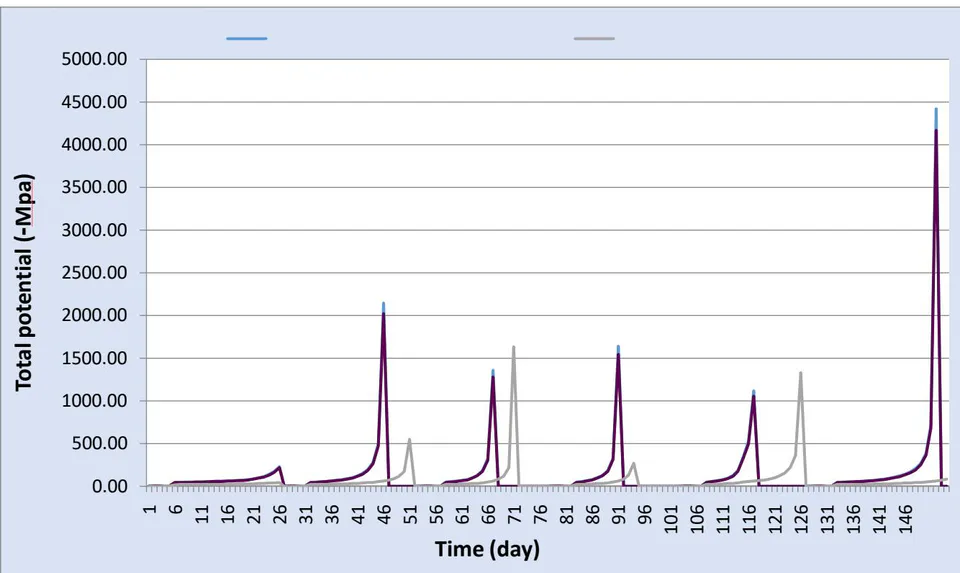Viewport: 960px width, 573px height.
Task: Click the x-axis tick label 1
Action: click(x=150, y=508)
